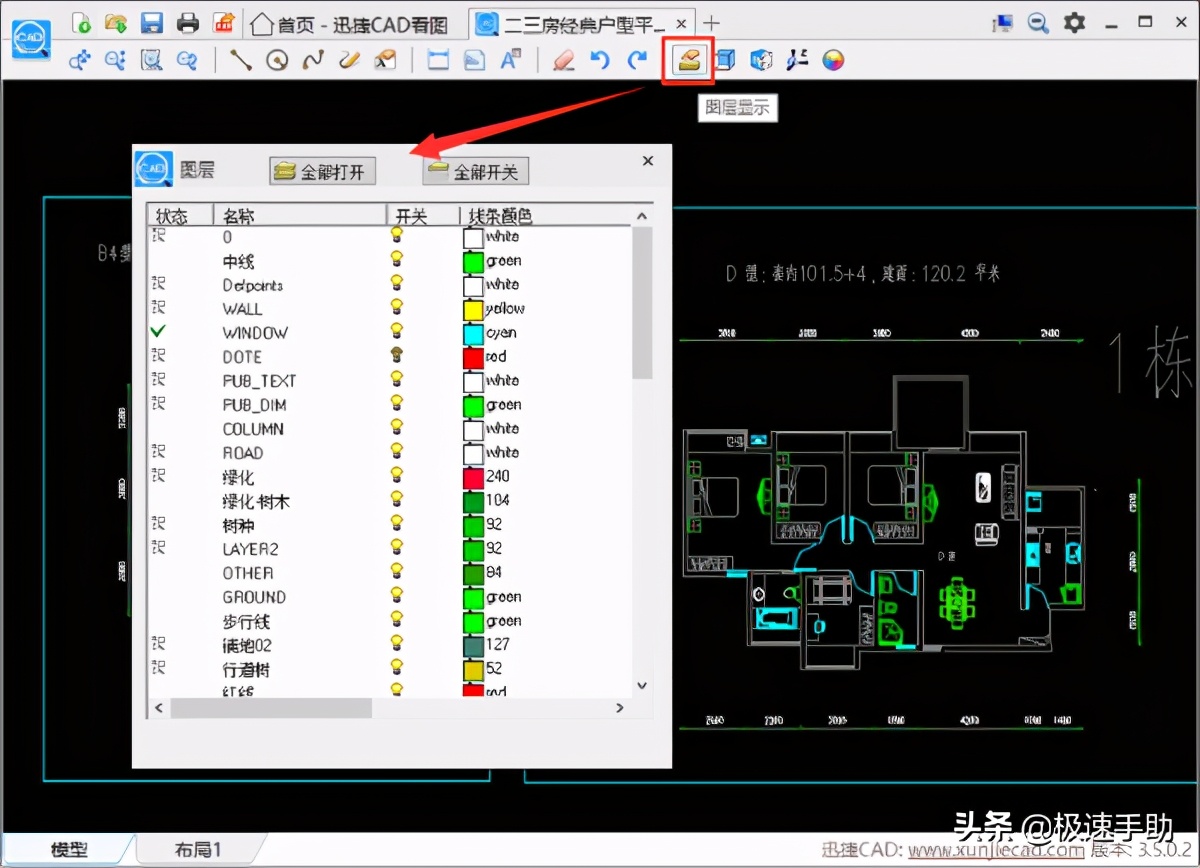Open the 3D view cube tool
Image resolution: width=1200 pixels, height=868 pixels.
tap(725, 60)
